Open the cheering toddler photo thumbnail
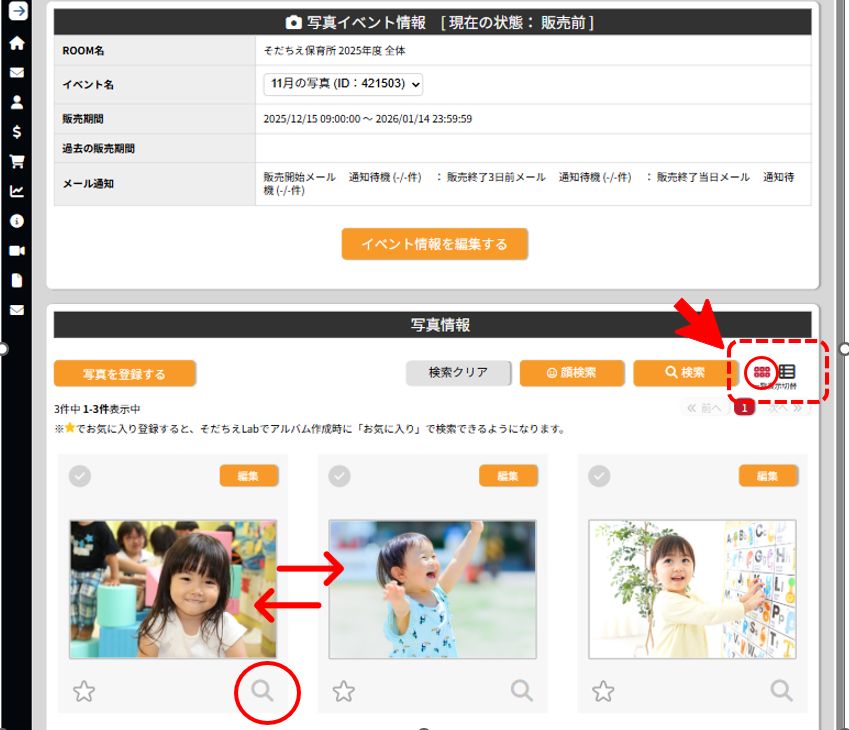 (x=432, y=589)
